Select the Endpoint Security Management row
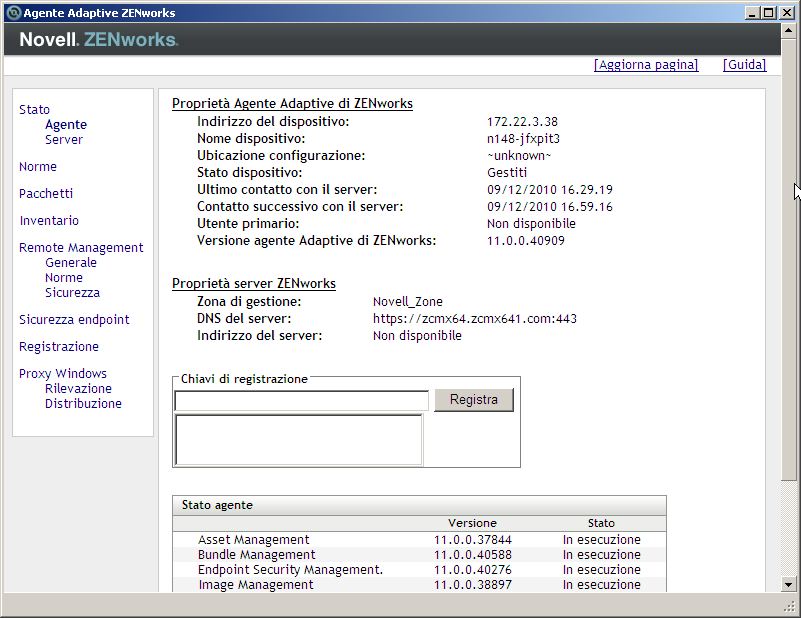The width and height of the screenshot is (801, 618). [x=419, y=569]
